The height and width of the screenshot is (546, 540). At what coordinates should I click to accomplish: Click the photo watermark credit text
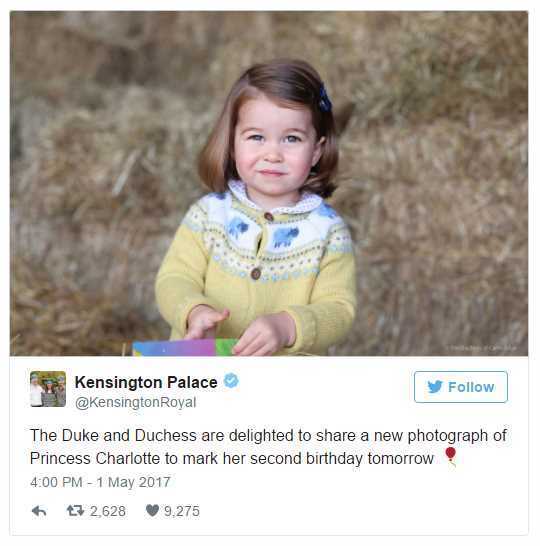click(482, 348)
